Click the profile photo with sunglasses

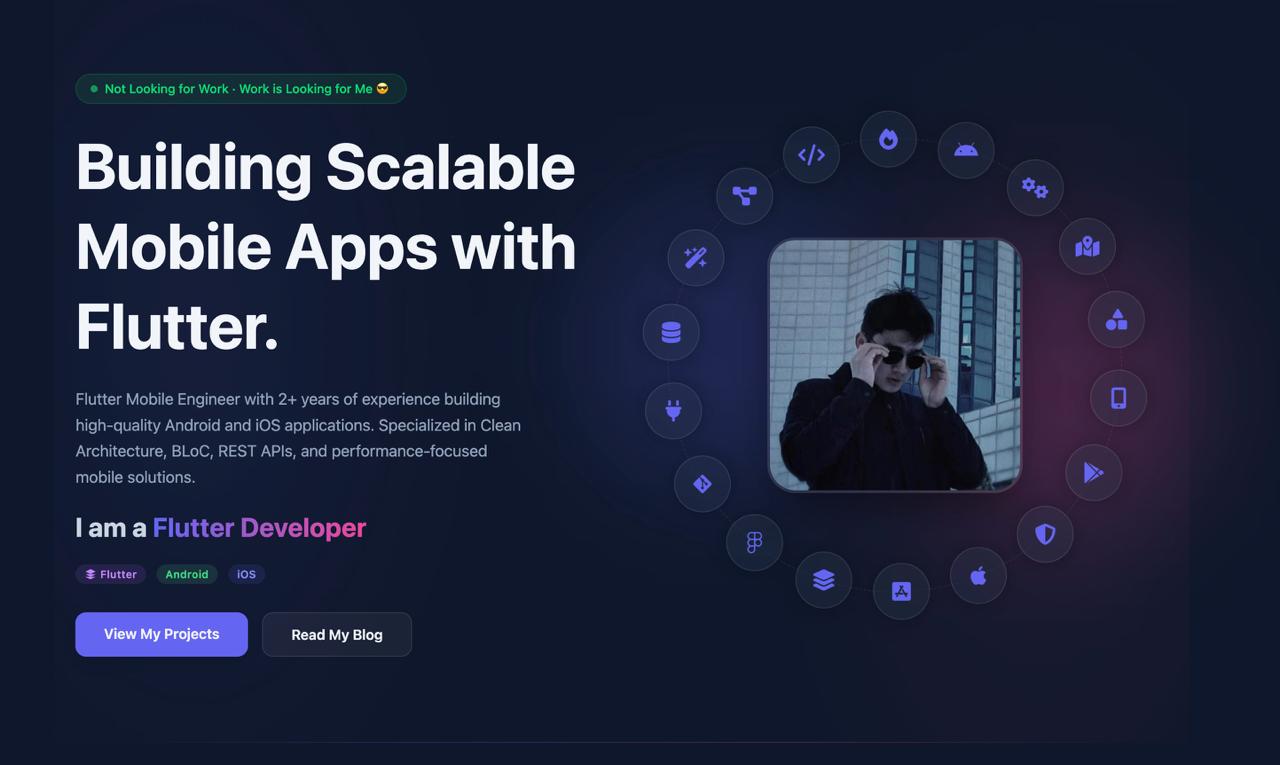[895, 365]
